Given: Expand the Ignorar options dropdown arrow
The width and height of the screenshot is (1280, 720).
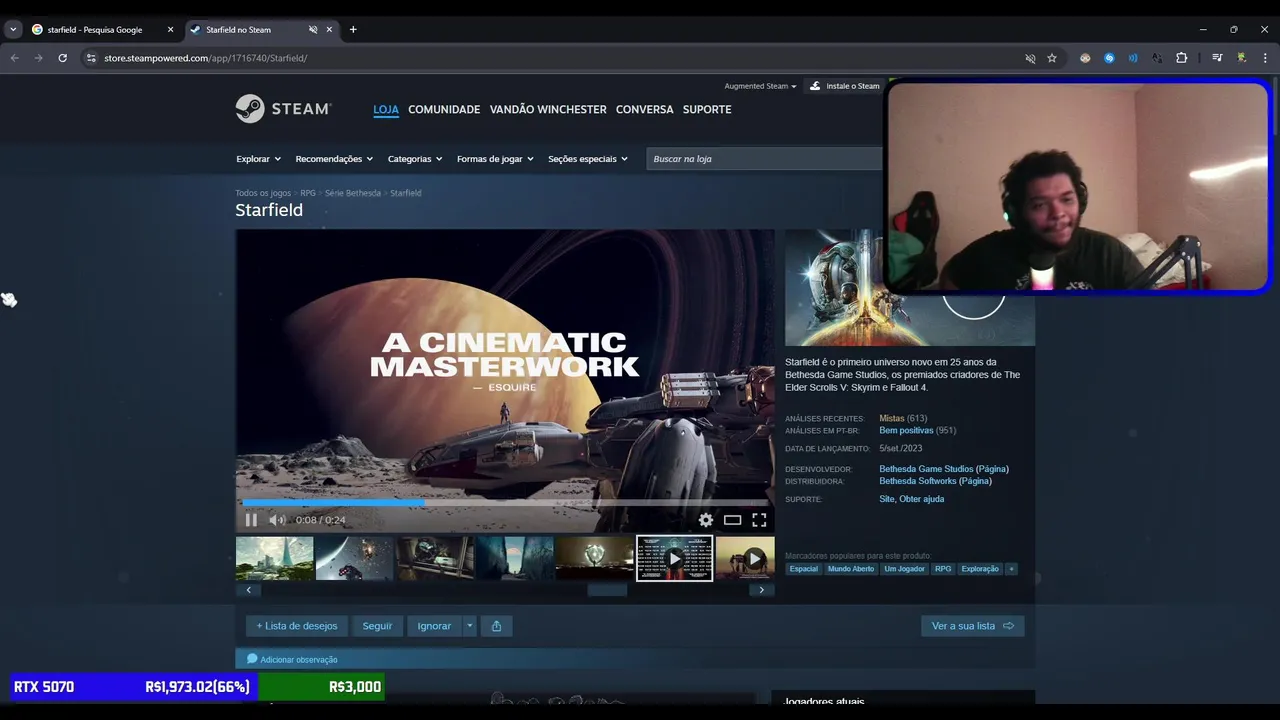Looking at the screenshot, I should click(469, 626).
